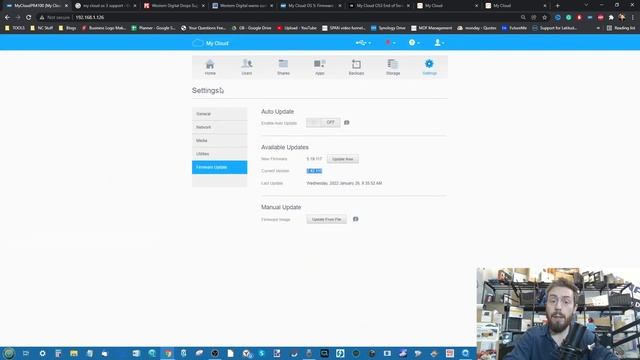Open the Reading list button
640x360 pixels.
point(621,28)
